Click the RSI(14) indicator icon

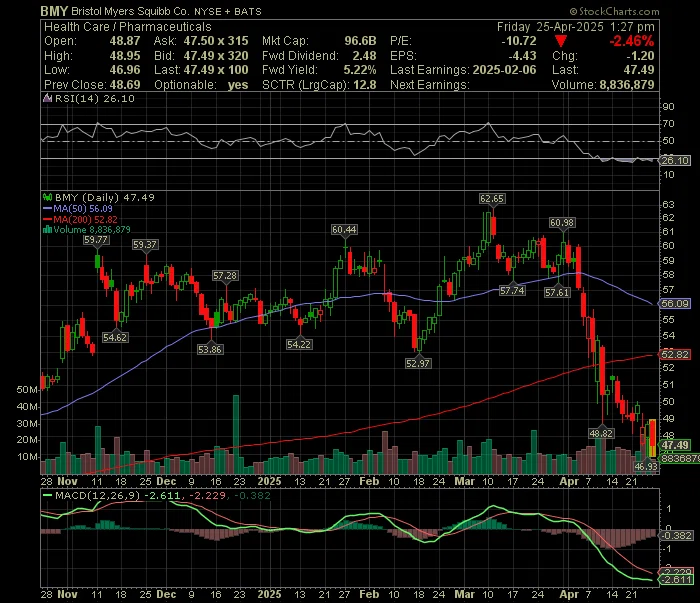point(47,98)
